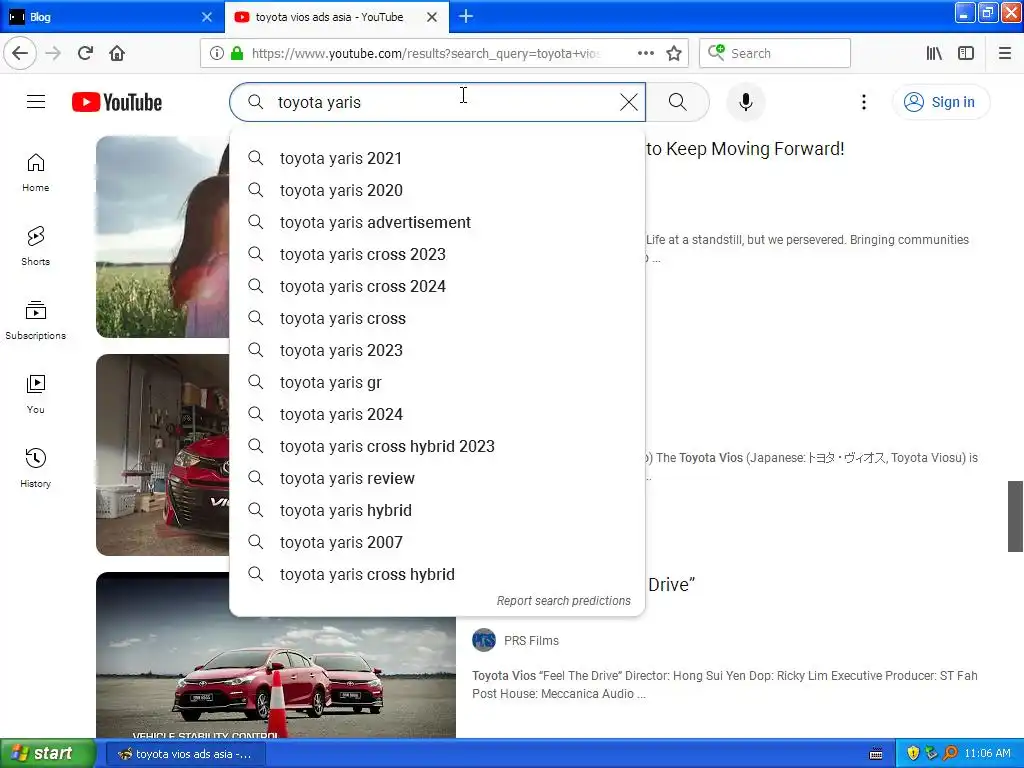Click the YouTube search input field
This screenshot has height=768, width=1024.
point(438,102)
